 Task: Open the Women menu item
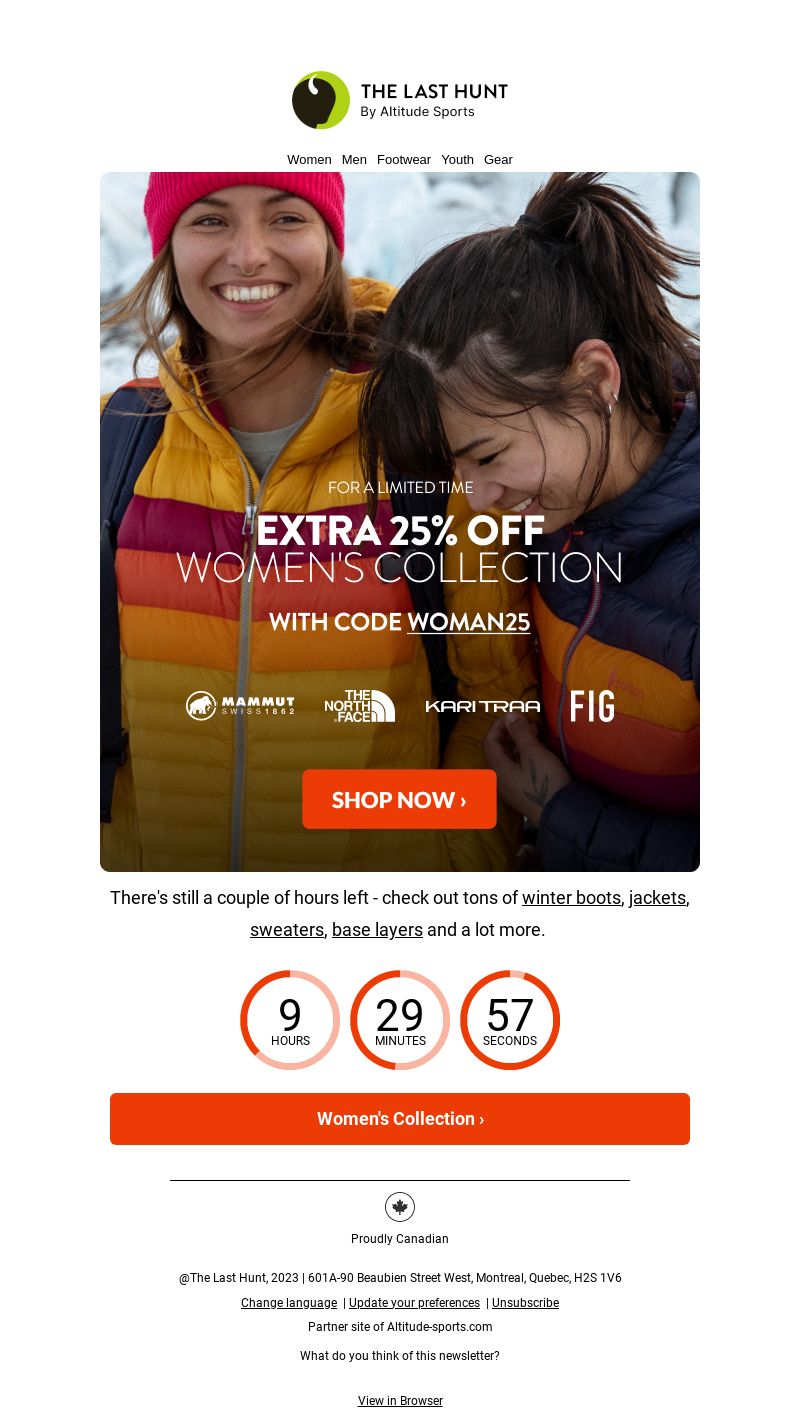point(309,160)
